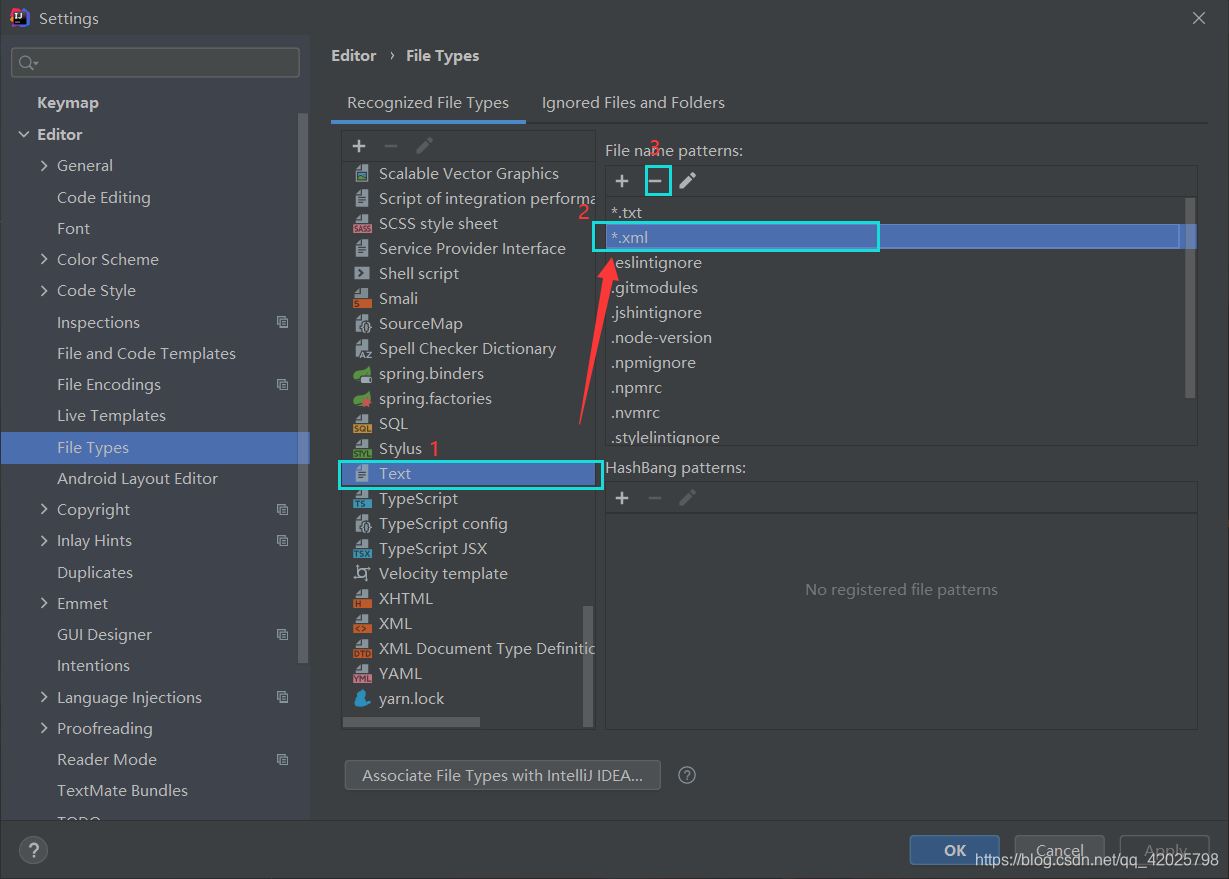
Task: Open Code Editing settings
Action: click(x=104, y=198)
